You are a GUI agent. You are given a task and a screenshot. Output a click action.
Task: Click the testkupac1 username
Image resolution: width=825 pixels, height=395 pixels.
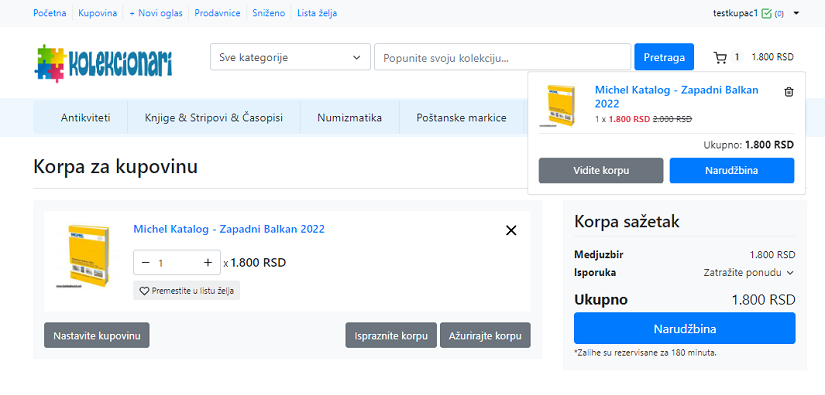click(735, 14)
